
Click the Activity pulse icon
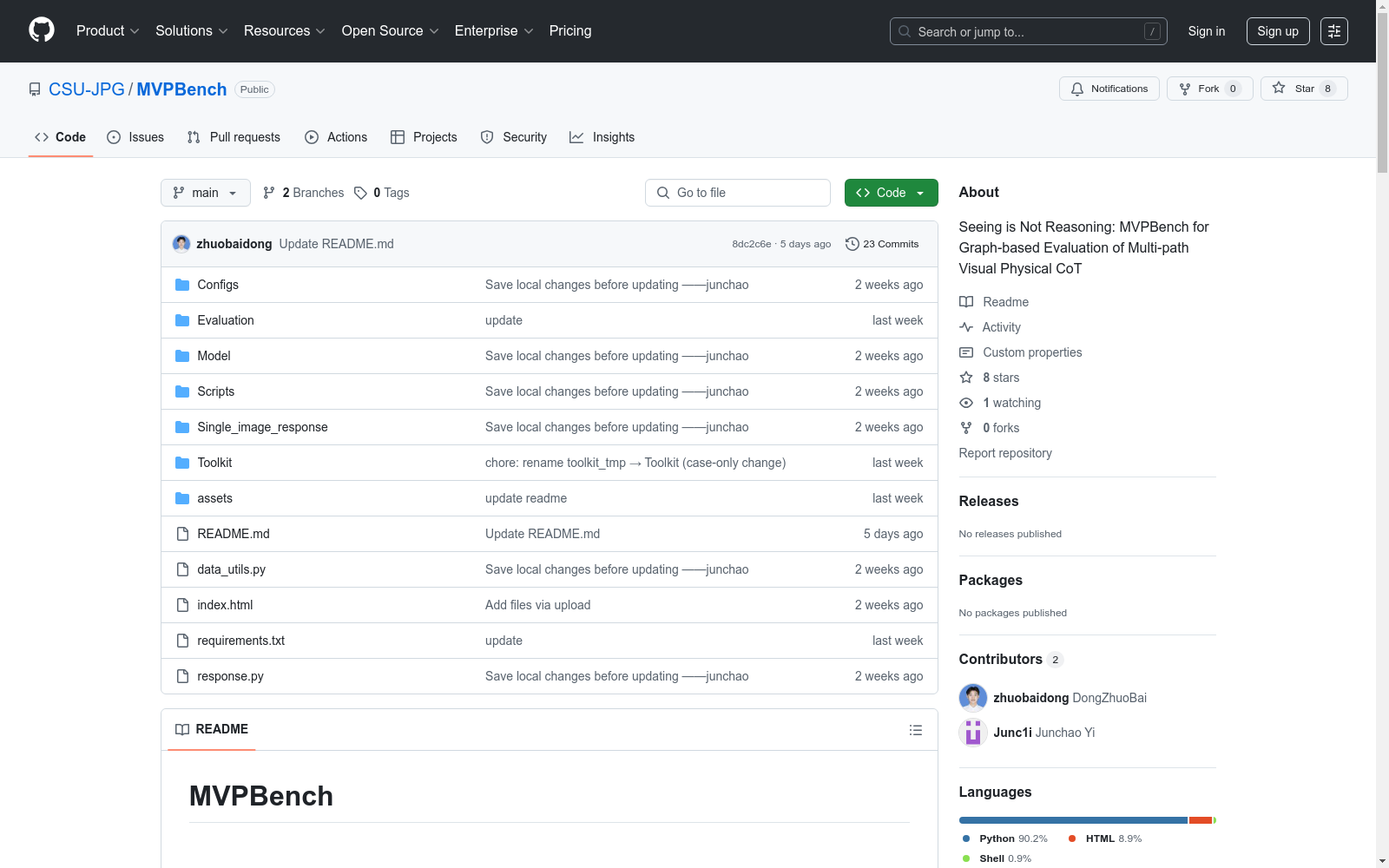point(966,327)
